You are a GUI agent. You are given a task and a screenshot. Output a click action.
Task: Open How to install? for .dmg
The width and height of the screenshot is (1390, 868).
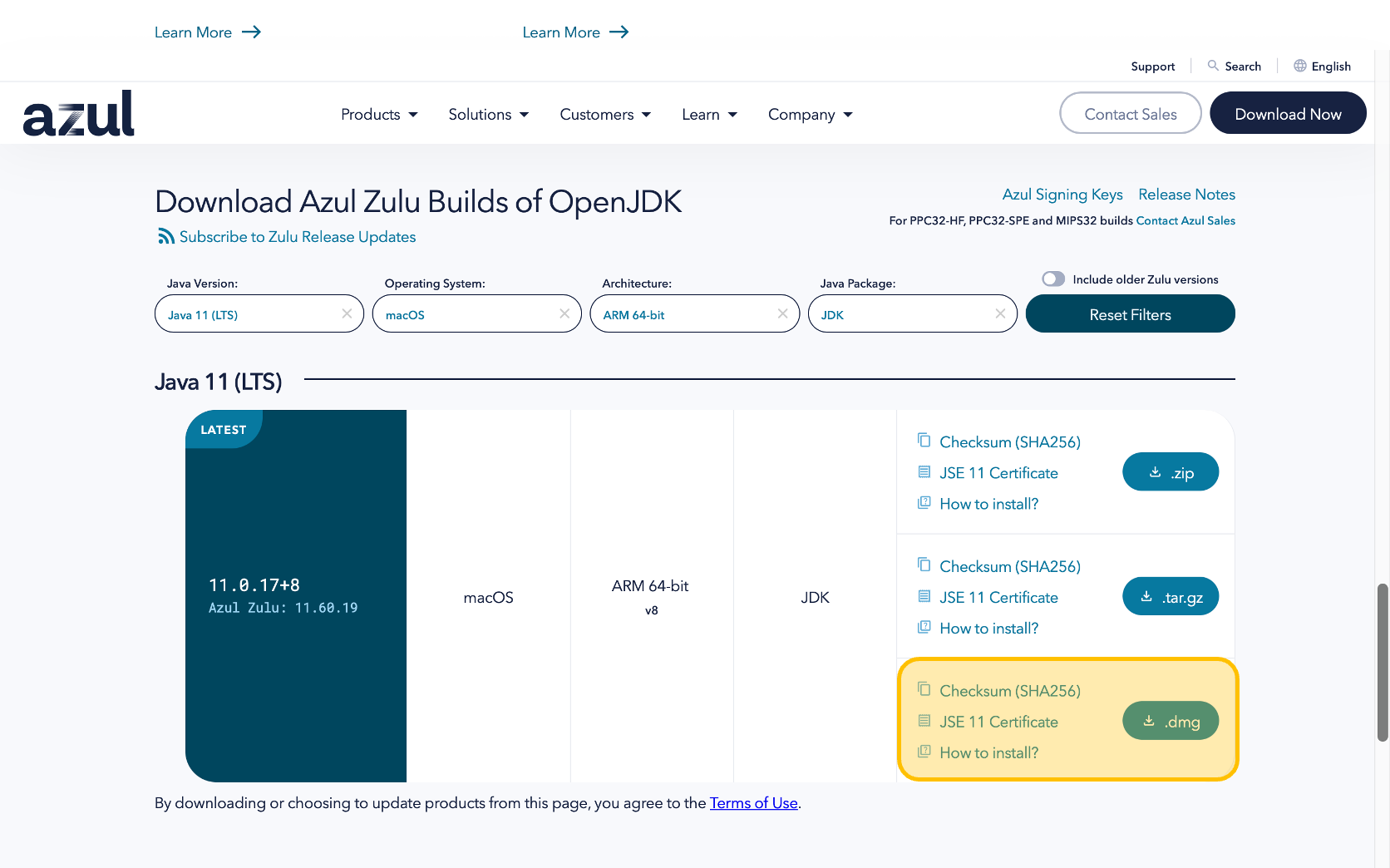[x=988, y=752]
